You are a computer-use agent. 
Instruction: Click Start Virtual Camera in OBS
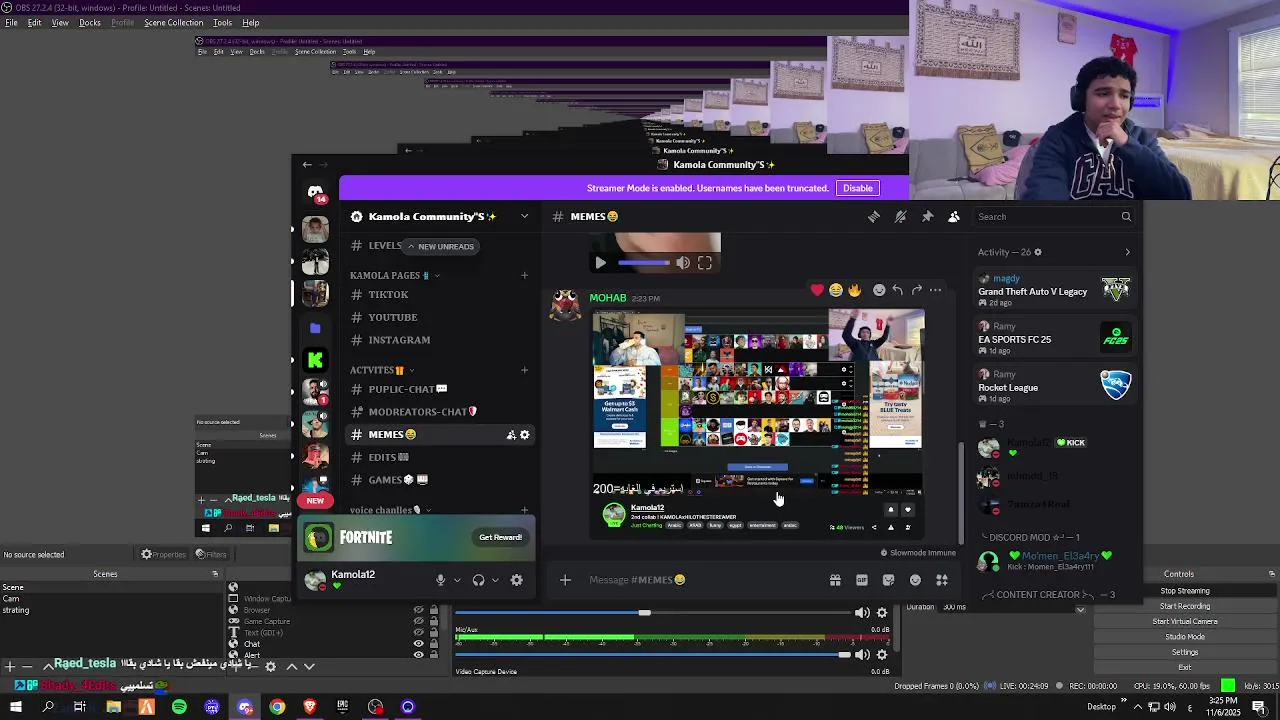(1185, 621)
